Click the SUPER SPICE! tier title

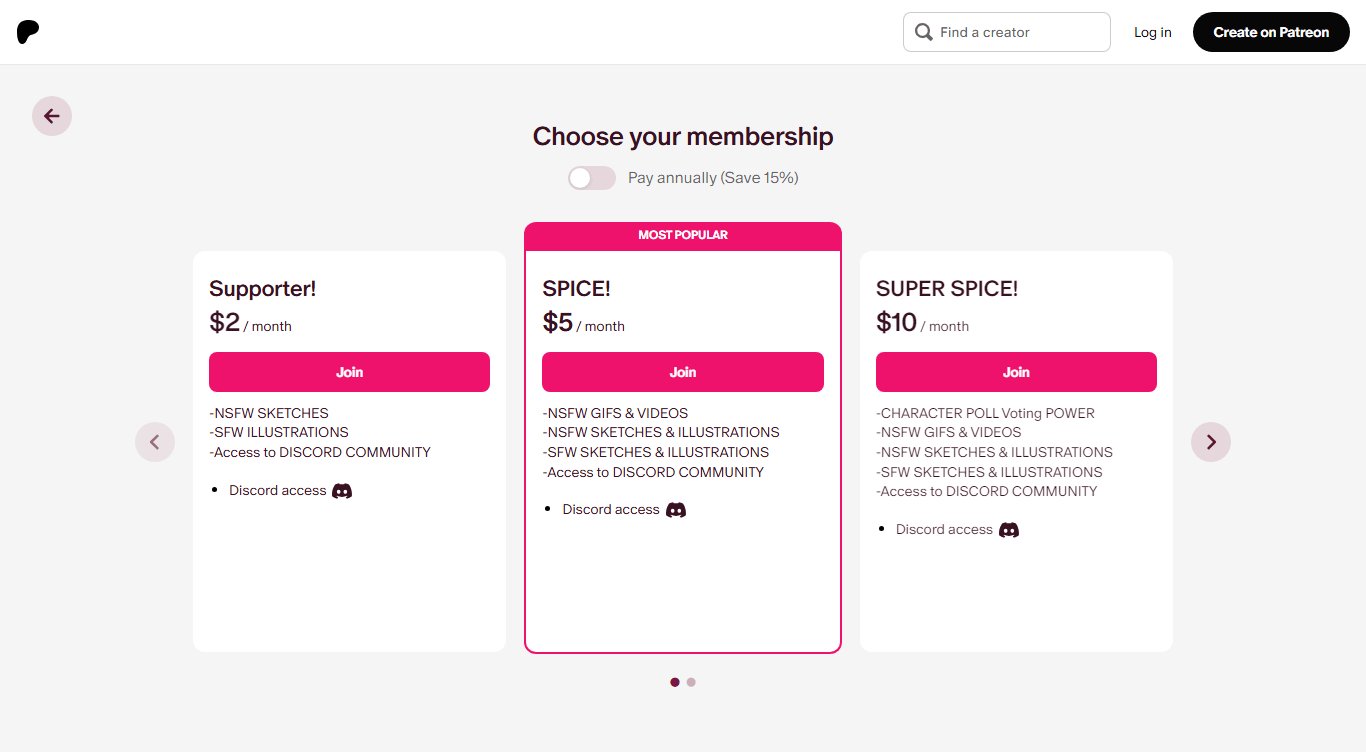click(x=947, y=289)
